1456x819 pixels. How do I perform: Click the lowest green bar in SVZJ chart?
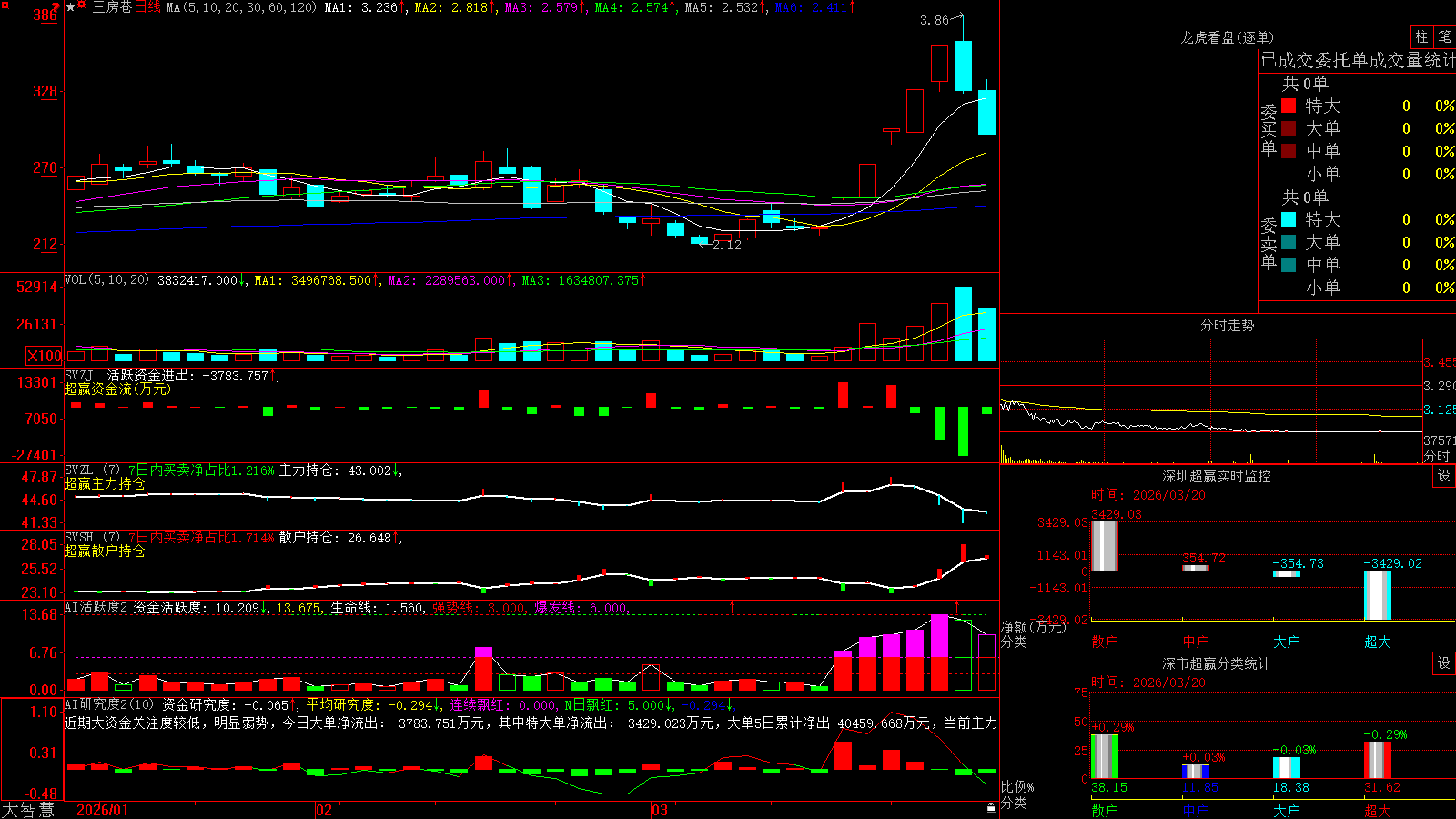click(963, 431)
